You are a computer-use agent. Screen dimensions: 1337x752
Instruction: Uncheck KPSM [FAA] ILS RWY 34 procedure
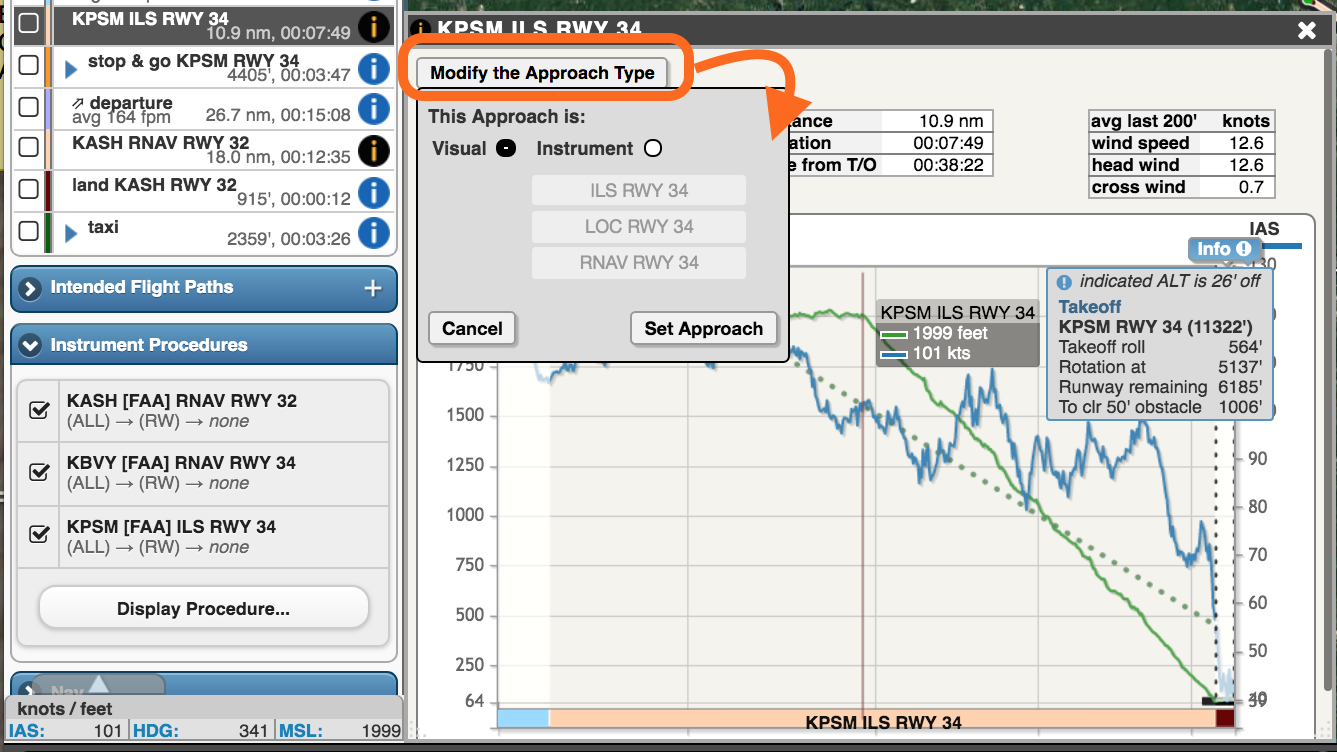[40, 535]
